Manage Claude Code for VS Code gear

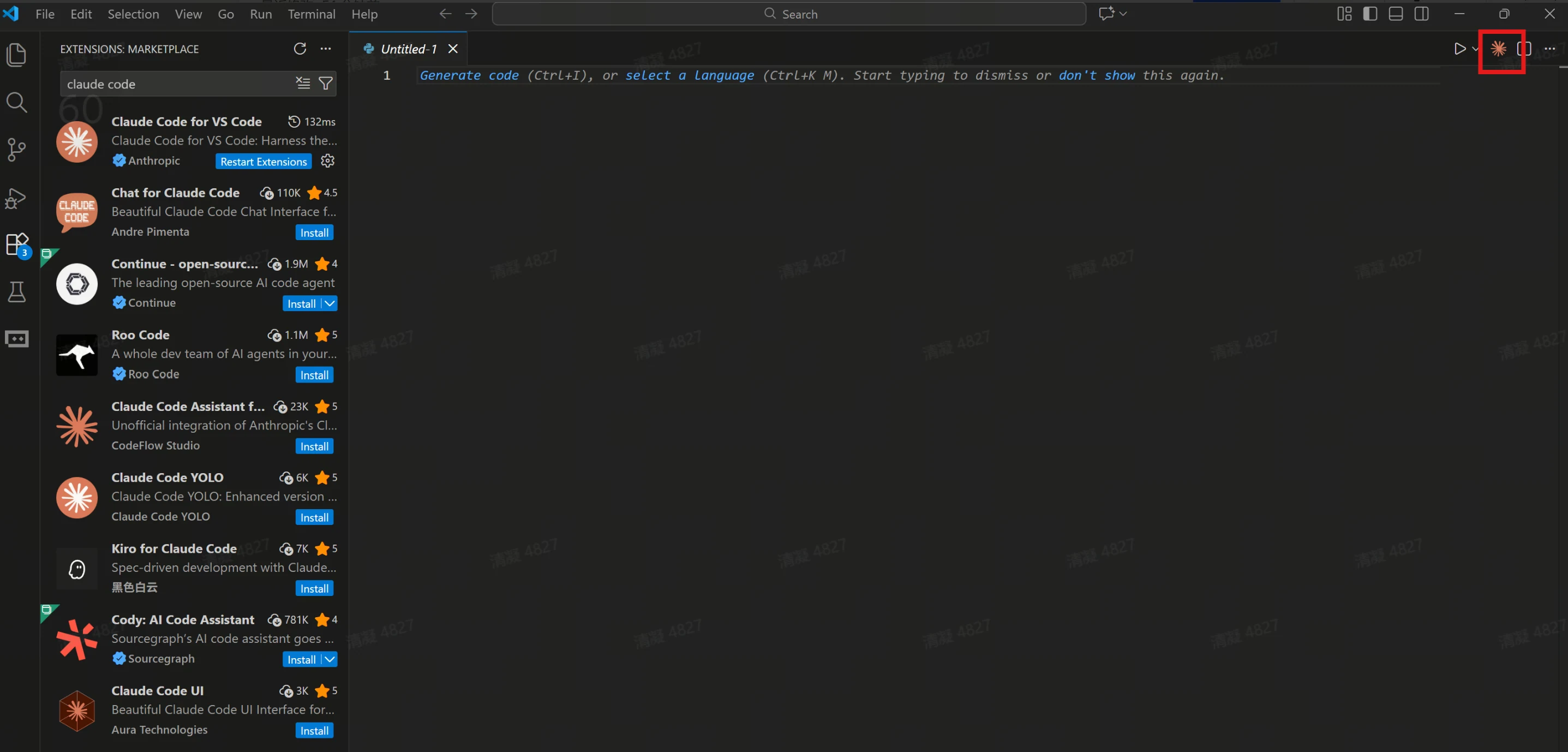pos(327,161)
